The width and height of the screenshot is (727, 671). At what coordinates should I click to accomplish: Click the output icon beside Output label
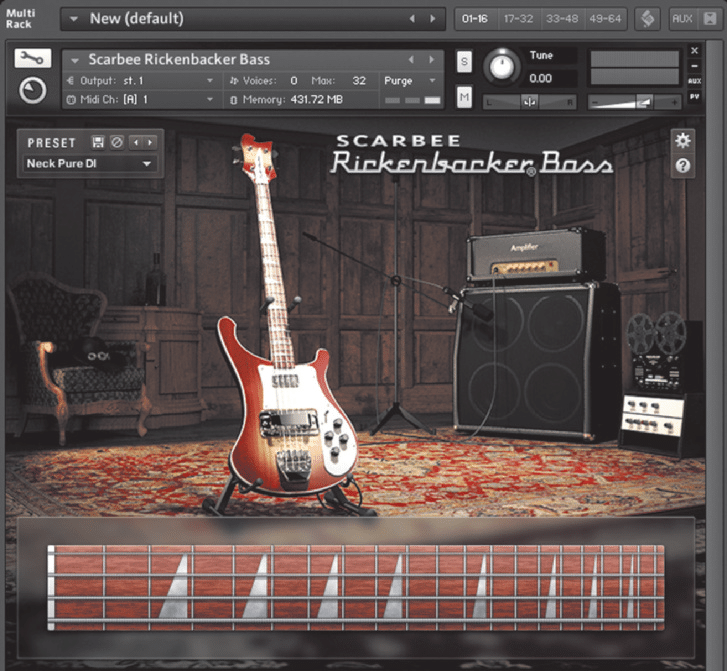70,81
